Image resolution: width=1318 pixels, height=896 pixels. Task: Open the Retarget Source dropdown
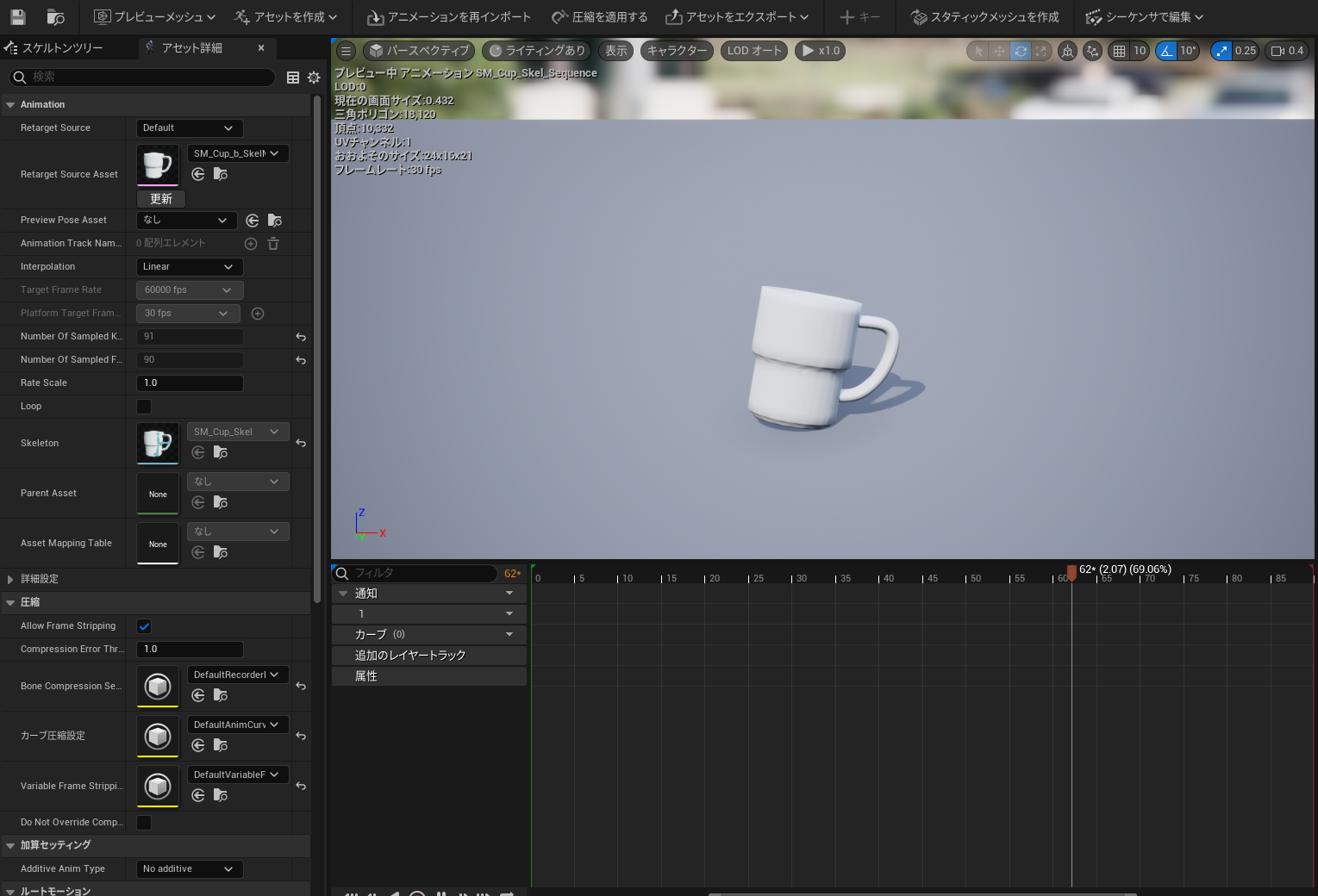189,128
